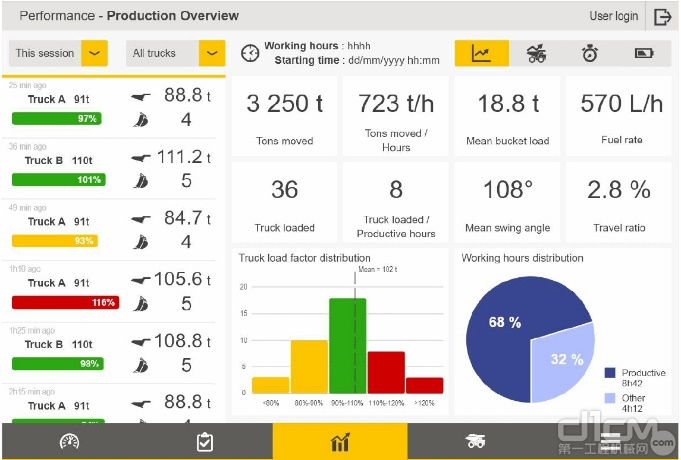Open the gauge dashboard in bottom bar
This screenshot has width=681, height=460.
click(69, 441)
